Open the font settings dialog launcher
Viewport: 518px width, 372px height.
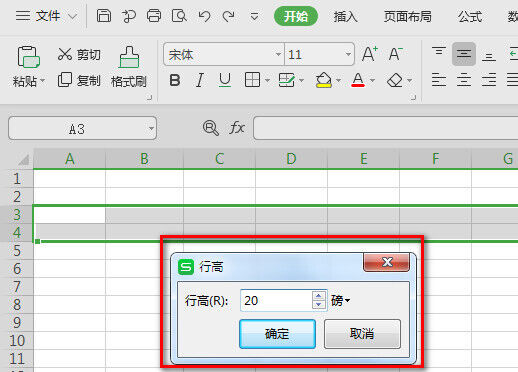413,97
